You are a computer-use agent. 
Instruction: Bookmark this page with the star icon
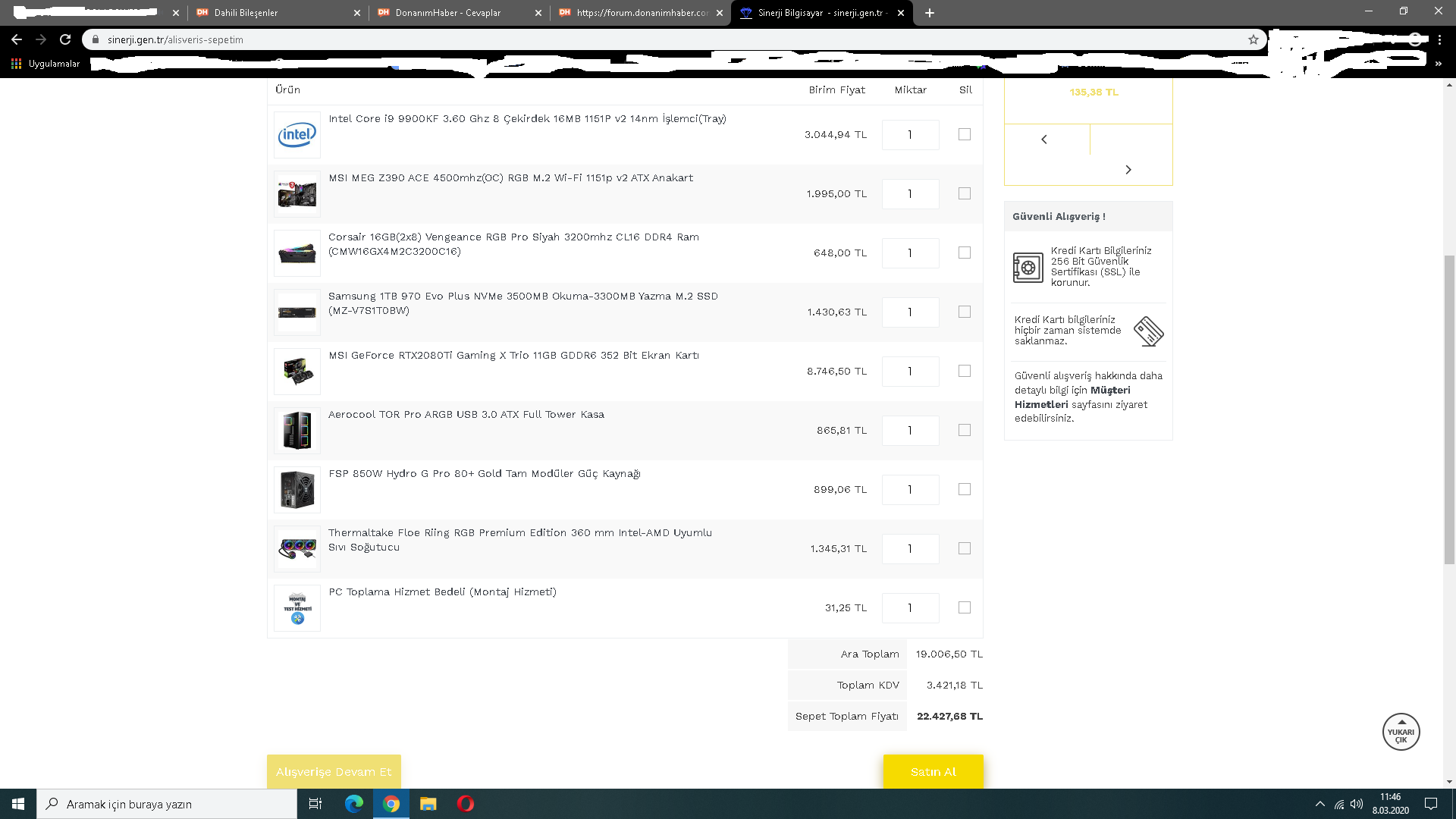tap(1254, 39)
